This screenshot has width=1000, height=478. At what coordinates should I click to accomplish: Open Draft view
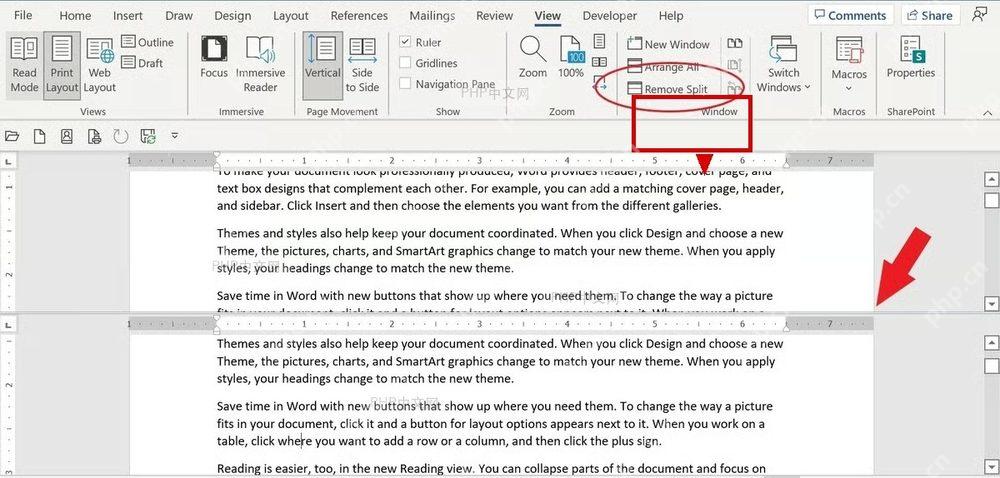coord(142,62)
